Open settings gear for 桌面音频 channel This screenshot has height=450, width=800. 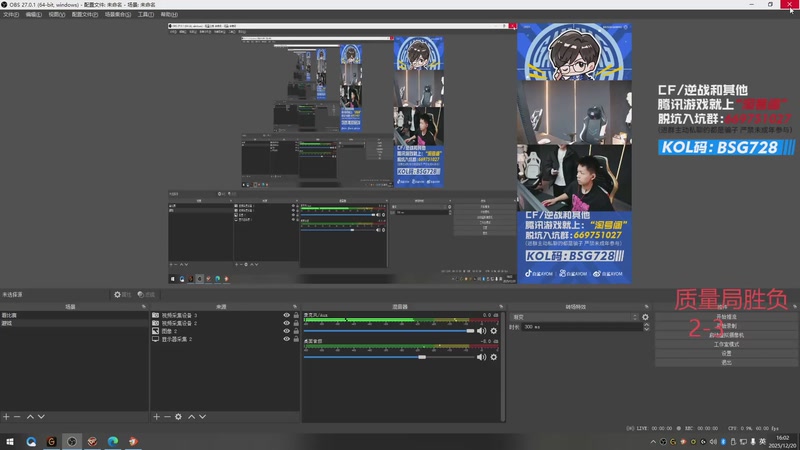(x=493, y=357)
